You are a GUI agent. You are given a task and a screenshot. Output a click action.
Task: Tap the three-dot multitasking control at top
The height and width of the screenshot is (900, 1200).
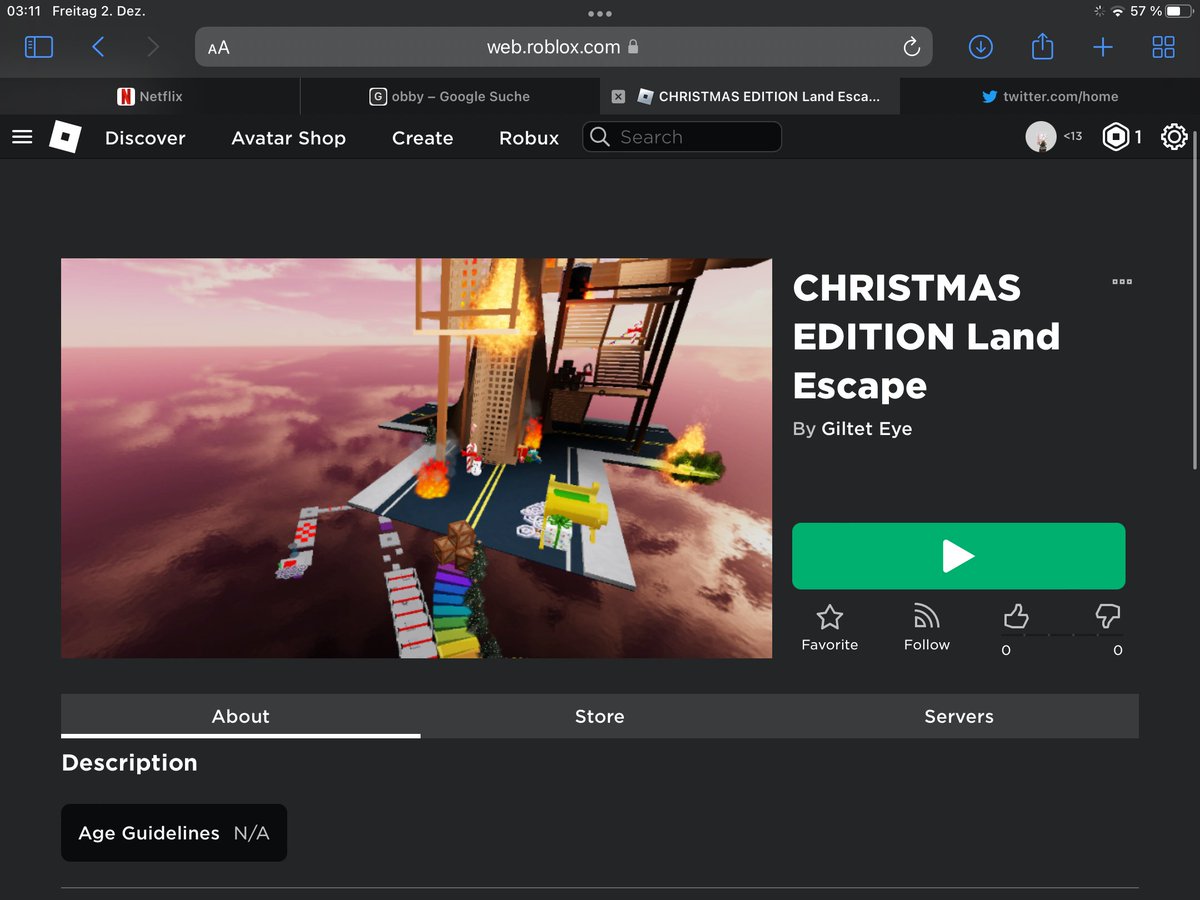tap(600, 14)
